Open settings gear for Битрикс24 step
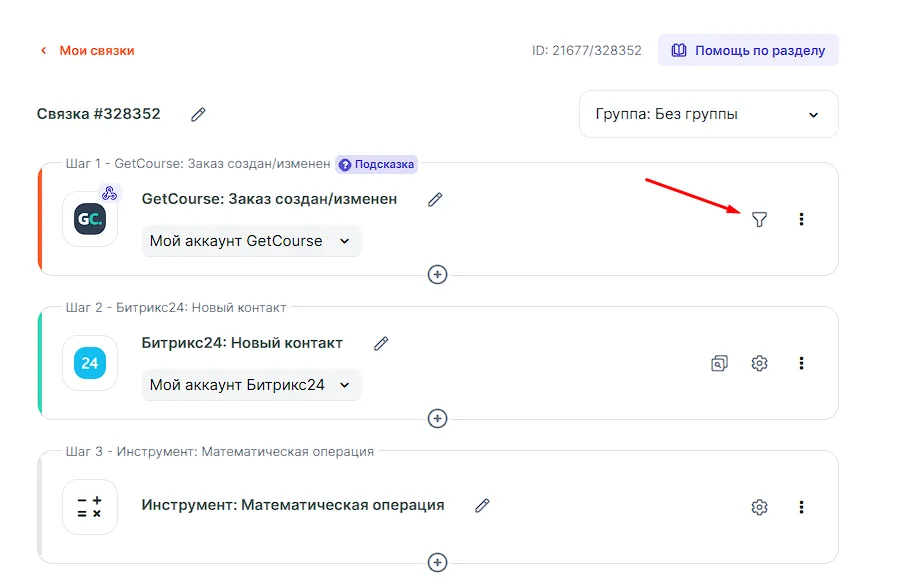 pyautogui.click(x=759, y=363)
